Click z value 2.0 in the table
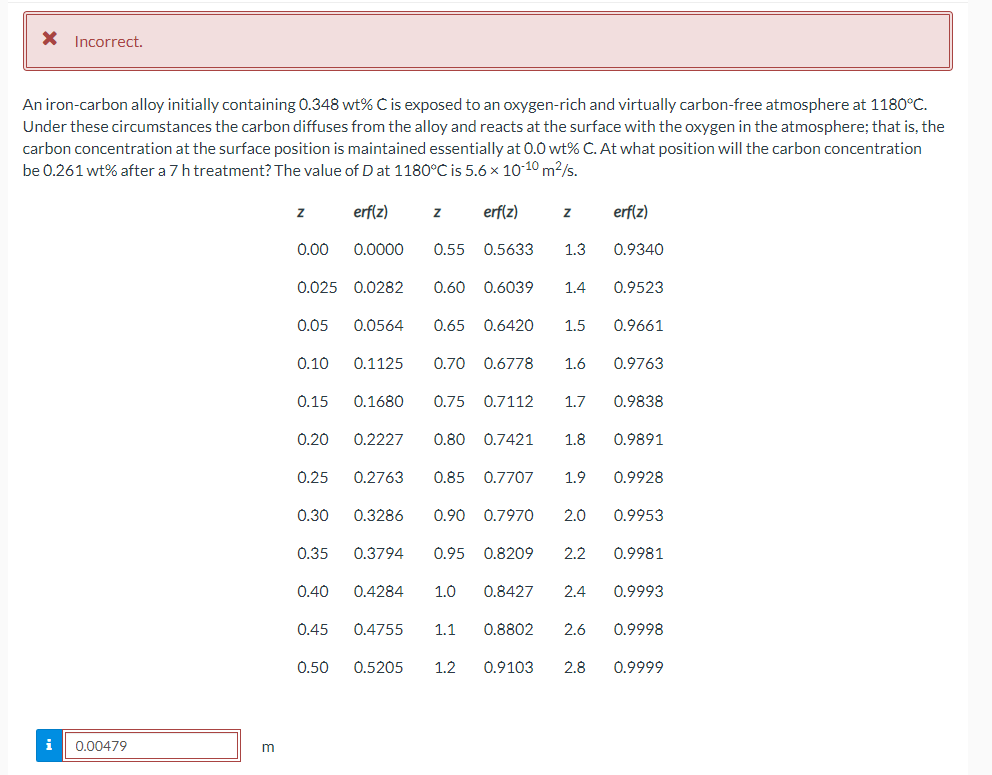992x775 pixels. coord(575,515)
